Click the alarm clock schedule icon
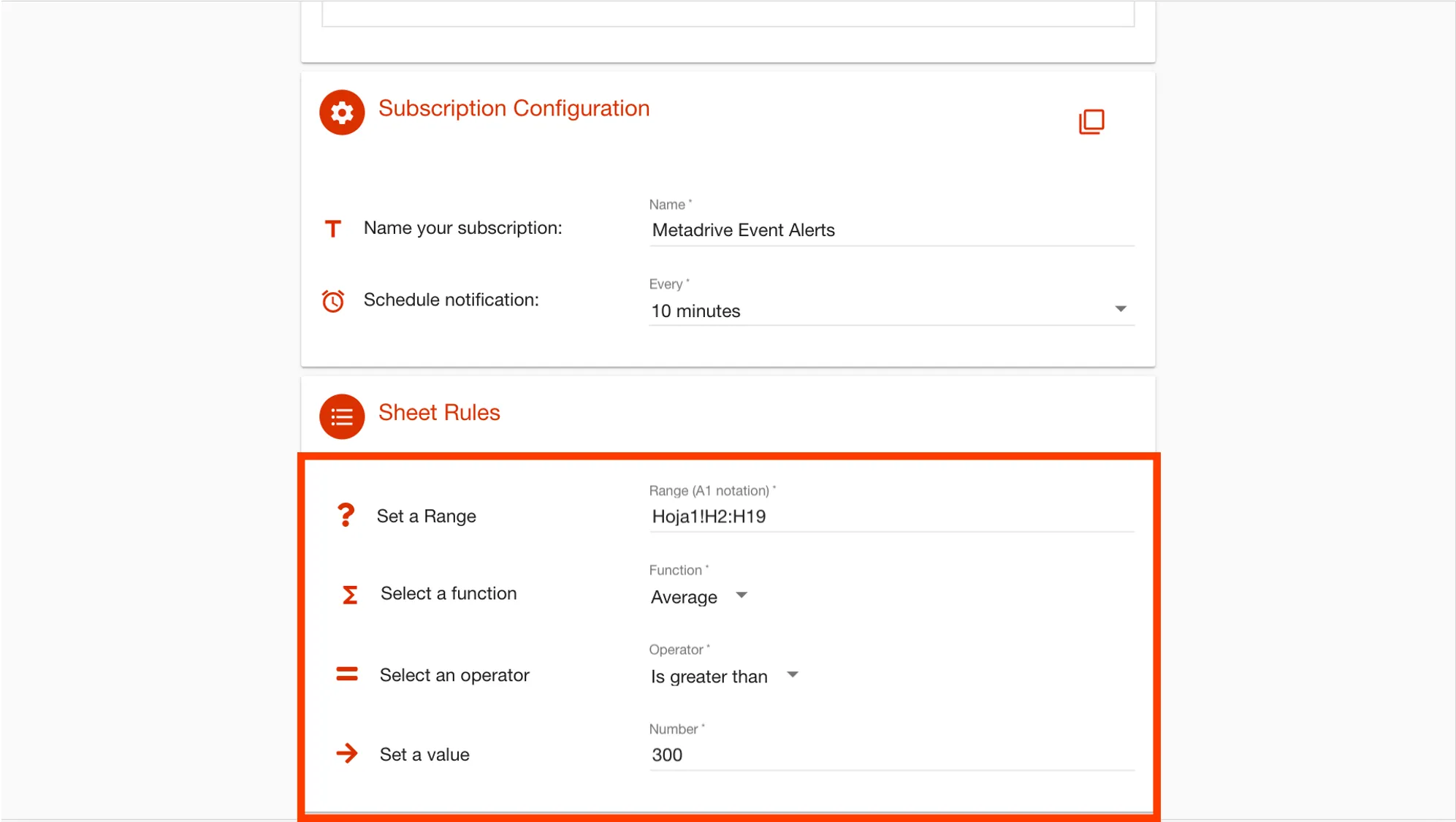Viewport: 1456px width, 822px height. (x=333, y=300)
